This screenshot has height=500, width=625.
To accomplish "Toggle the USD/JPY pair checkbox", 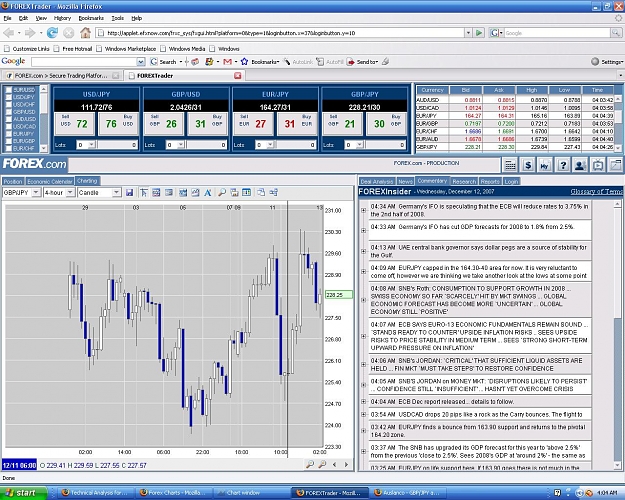I will click(9, 97).
